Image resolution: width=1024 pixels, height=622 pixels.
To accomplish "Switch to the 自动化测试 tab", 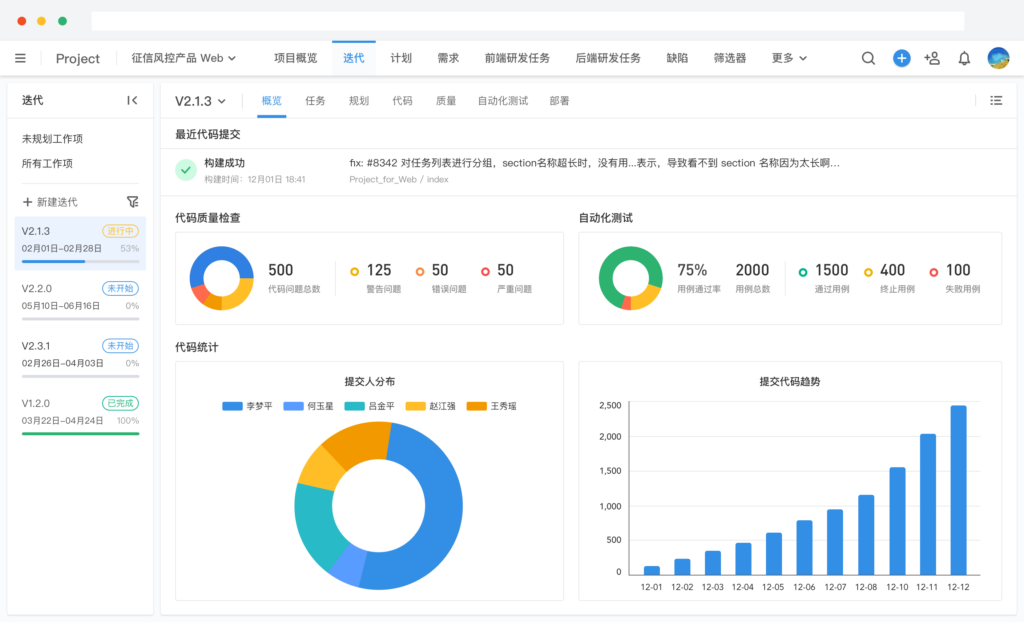I will 503,101.
